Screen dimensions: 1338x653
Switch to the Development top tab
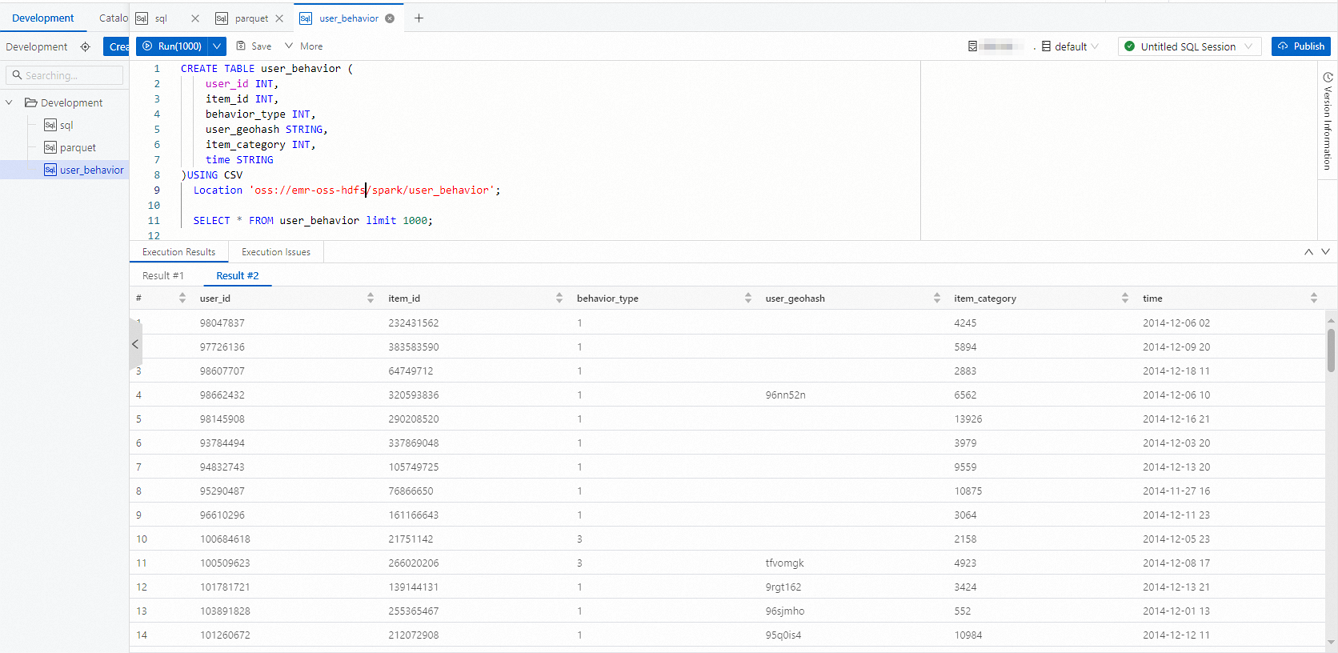pos(43,18)
